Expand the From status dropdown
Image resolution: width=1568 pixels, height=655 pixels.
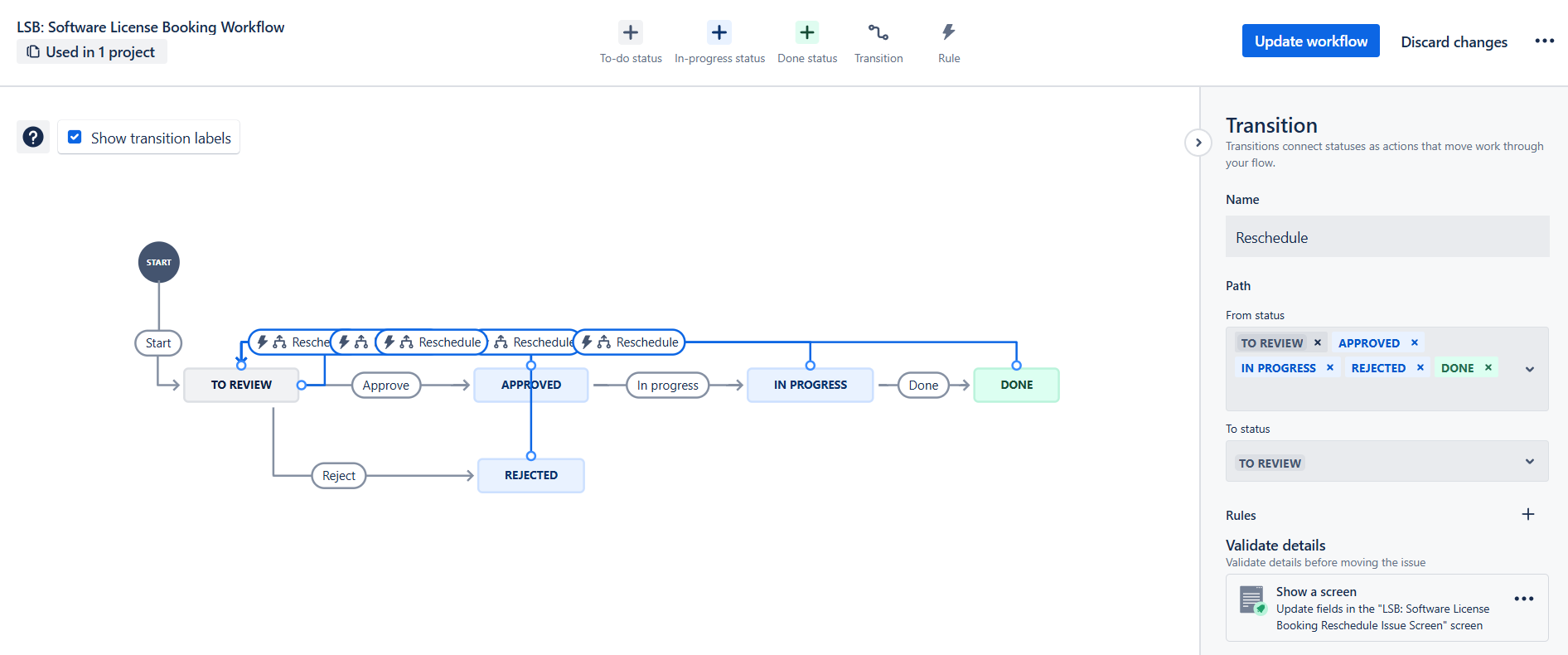1530,369
